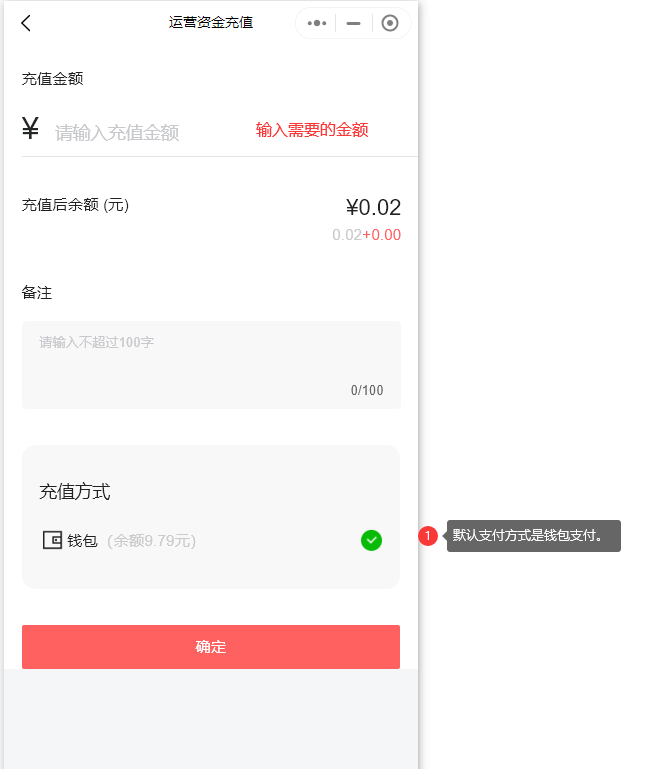Click the ¥0.02 balance amount
646x769 pixels.
tap(373, 207)
